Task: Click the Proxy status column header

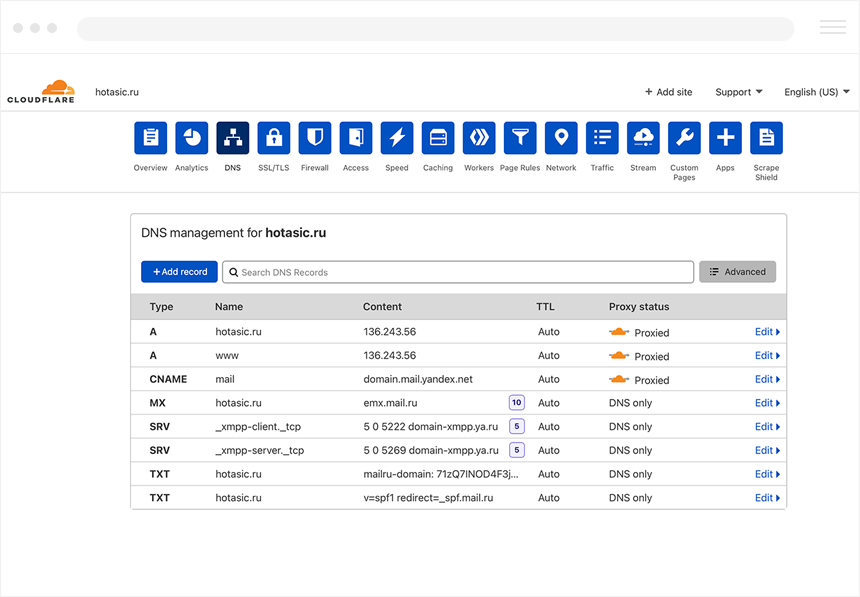Action: (x=639, y=307)
